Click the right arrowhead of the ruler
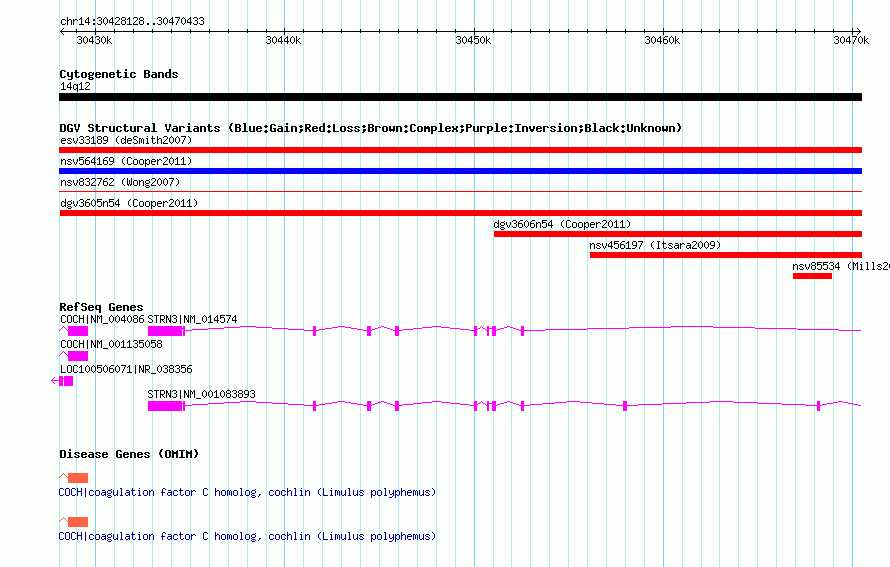Viewport: 890px width, 567px height. point(859,32)
